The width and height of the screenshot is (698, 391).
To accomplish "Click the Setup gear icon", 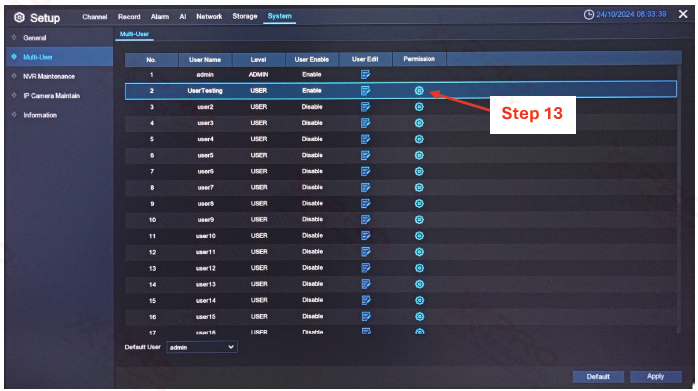I will [19, 17].
